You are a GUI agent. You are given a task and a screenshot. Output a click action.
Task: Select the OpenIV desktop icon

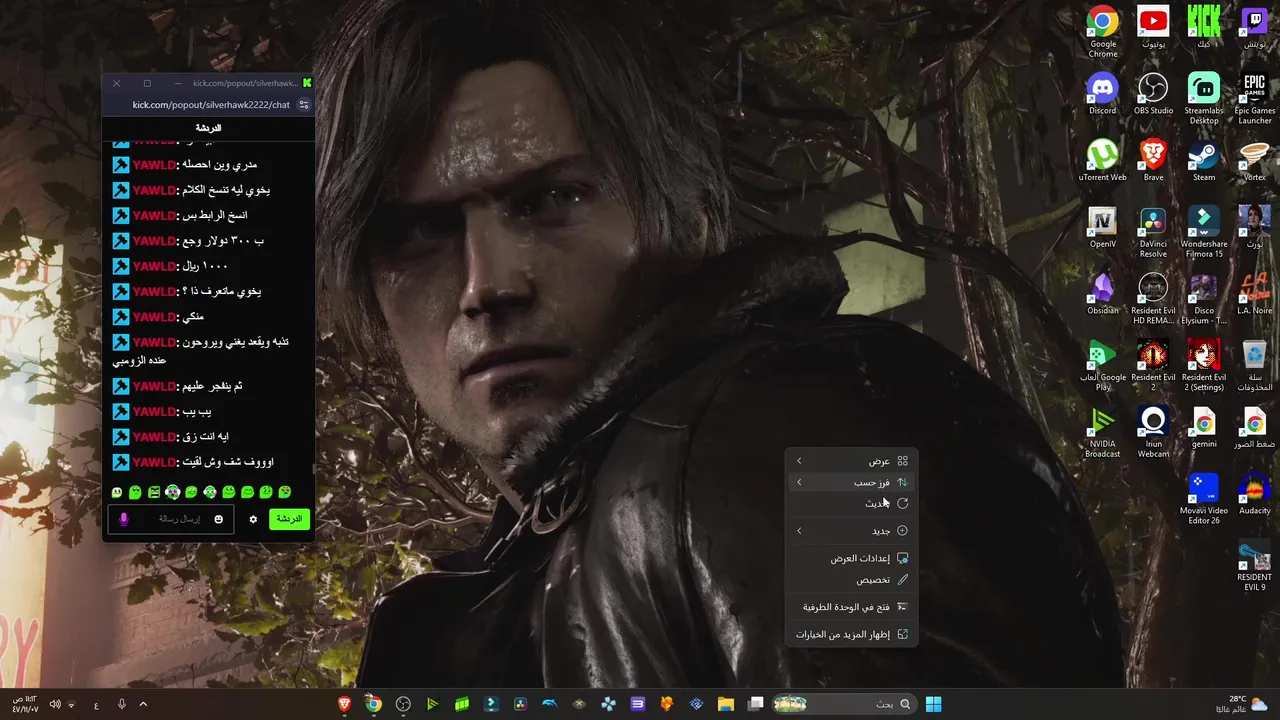pos(1103,227)
